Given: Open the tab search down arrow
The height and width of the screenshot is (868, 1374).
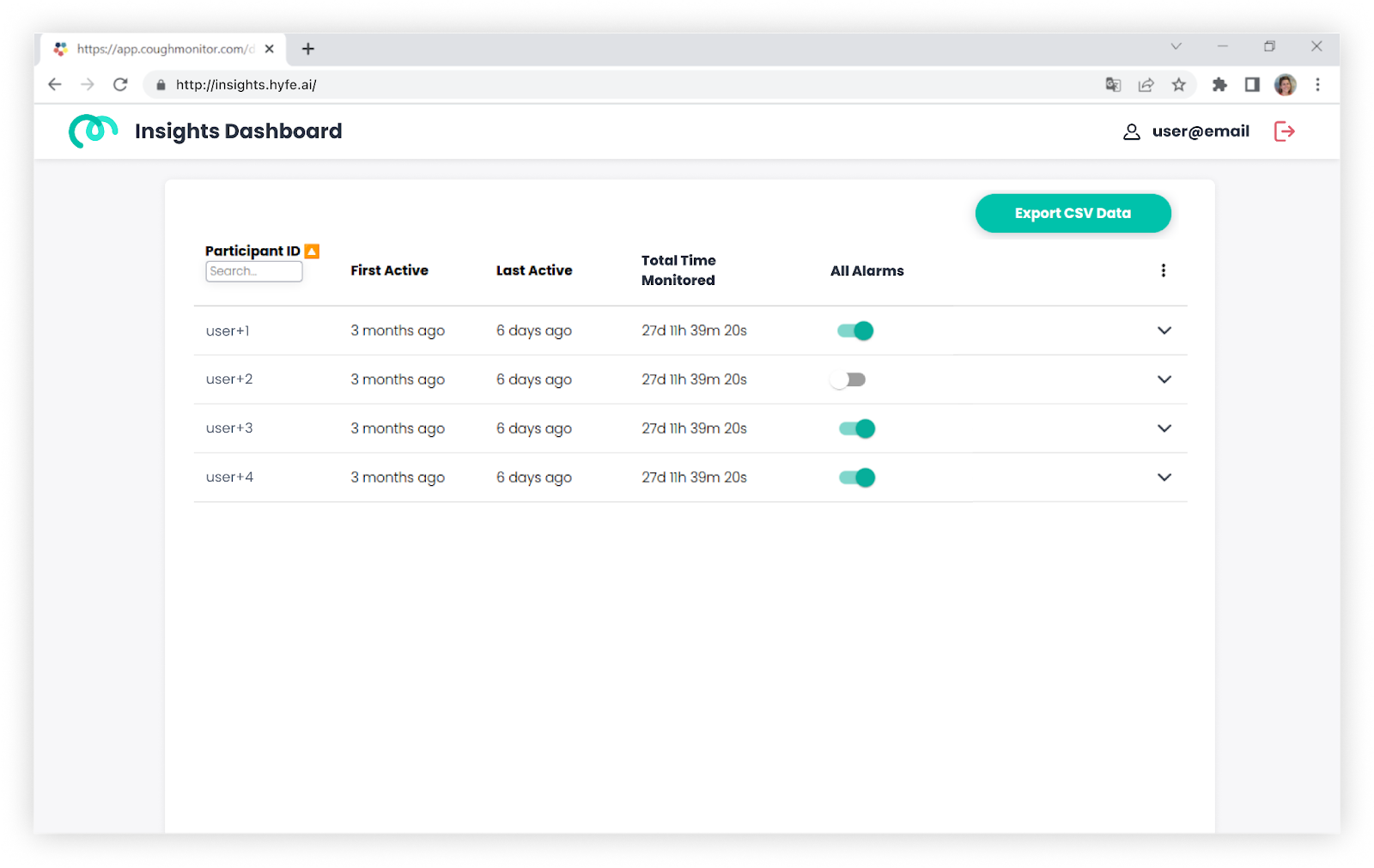Looking at the screenshot, I should (1176, 46).
